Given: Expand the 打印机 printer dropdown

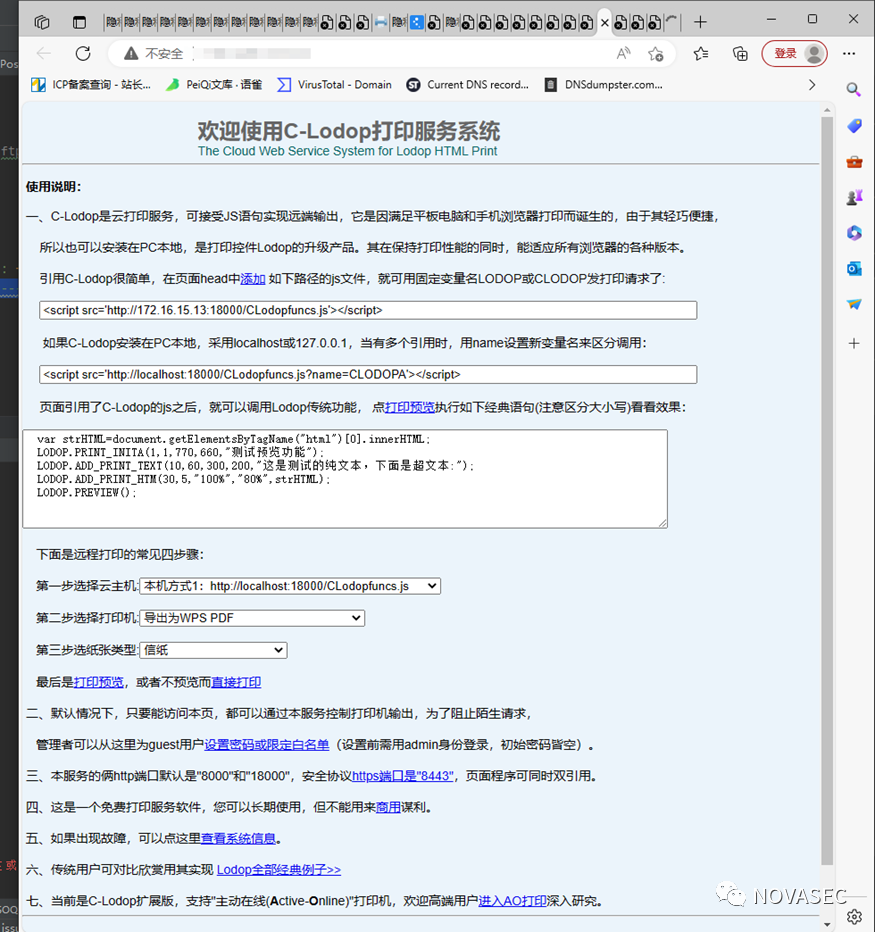Looking at the screenshot, I should 252,618.
